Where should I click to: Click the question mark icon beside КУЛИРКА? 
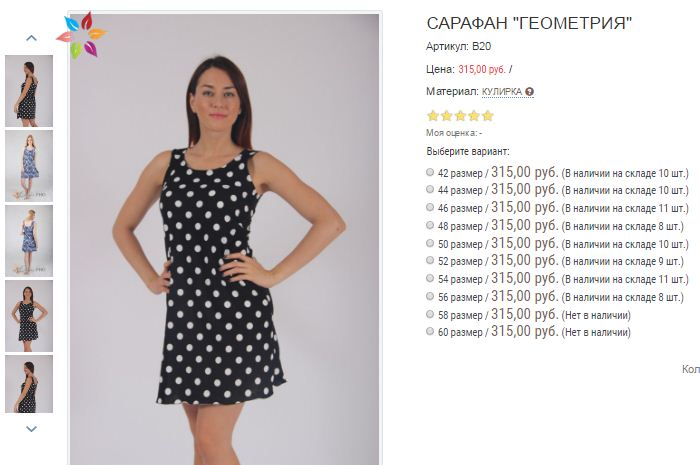coord(529,92)
